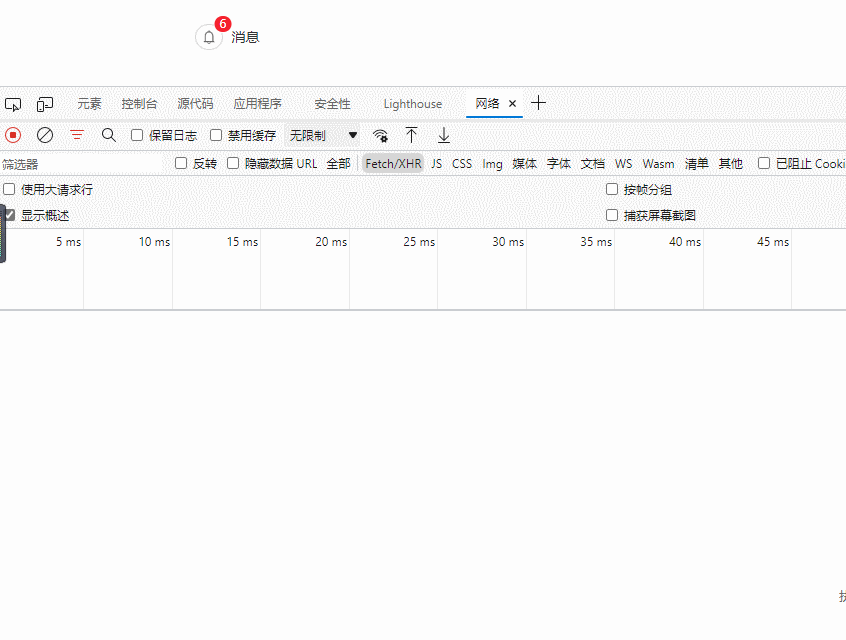846x640 pixels.
Task: Enable the 保留日志 checkbox
Action: click(x=138, y=136)
